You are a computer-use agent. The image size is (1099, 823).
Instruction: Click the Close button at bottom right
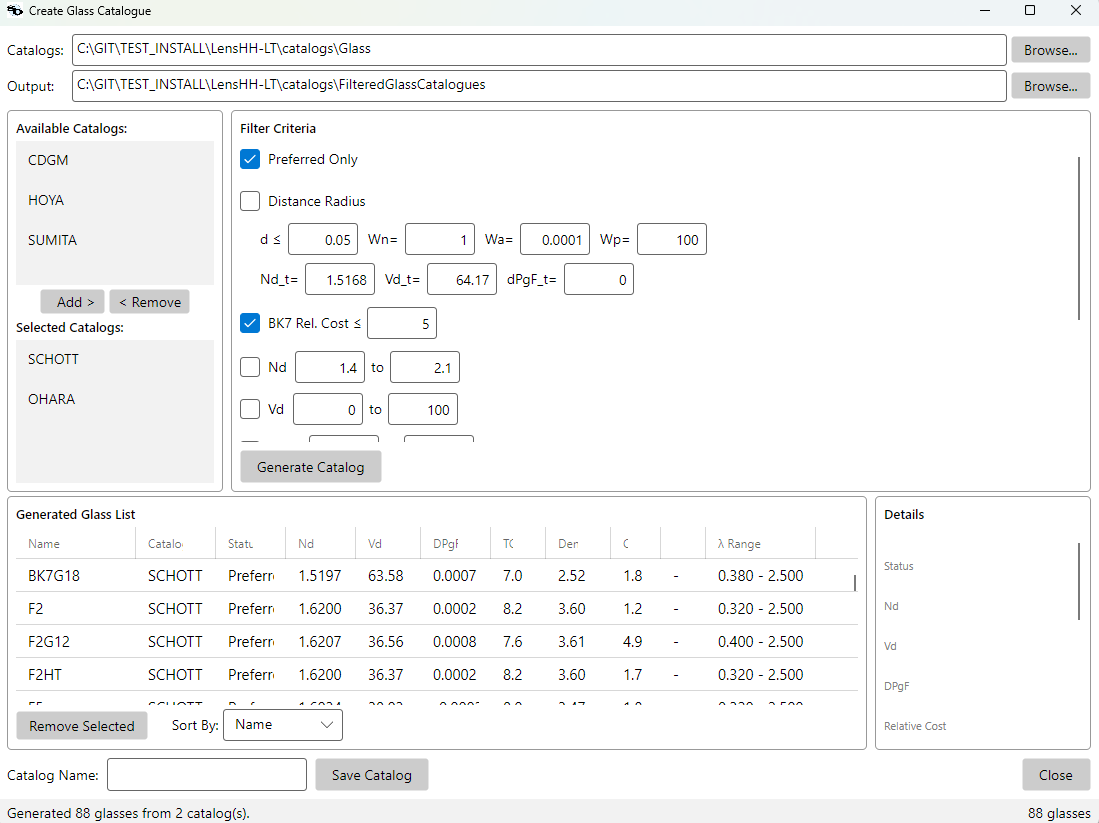(x=1056, y=775)
